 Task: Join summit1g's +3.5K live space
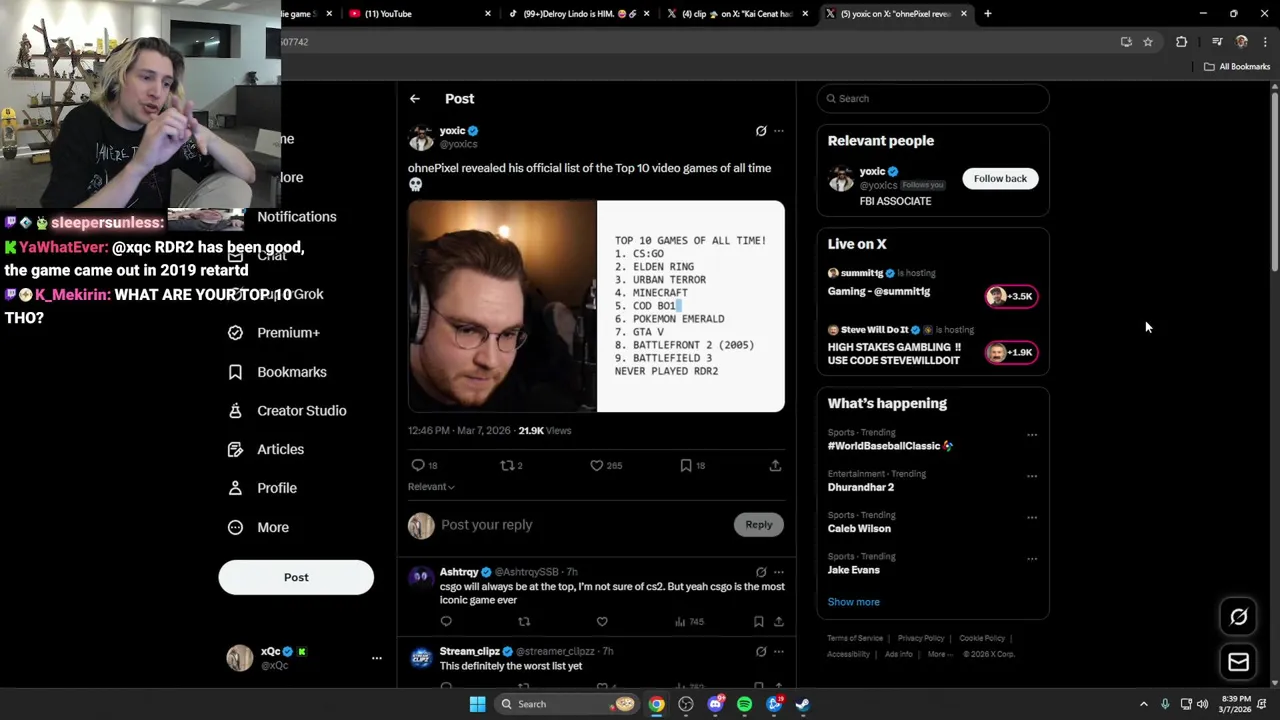[x=1011, y=296]
